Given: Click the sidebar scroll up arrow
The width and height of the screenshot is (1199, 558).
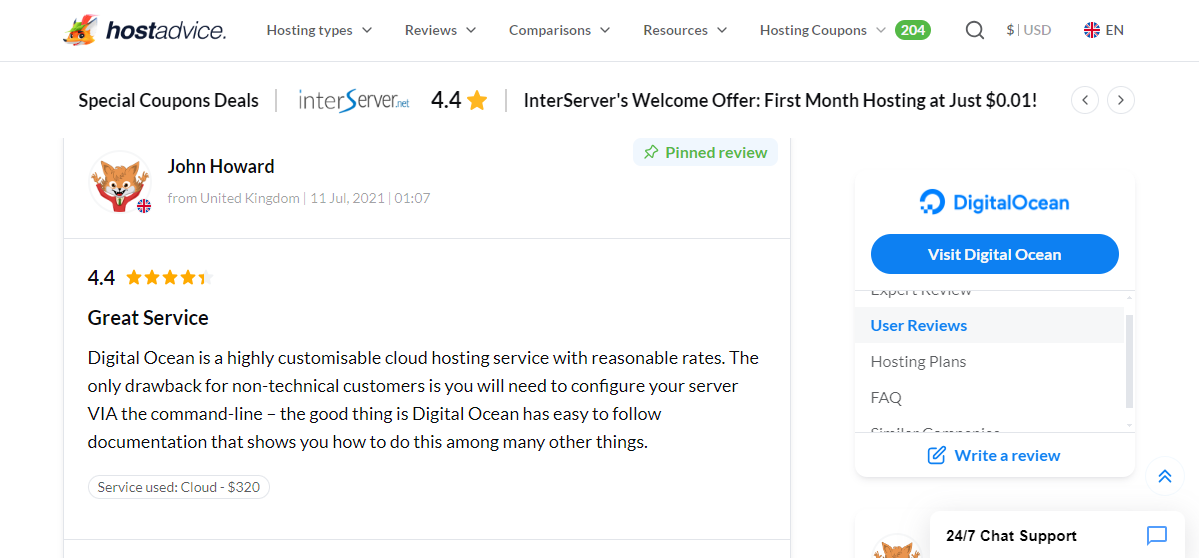Looking at the screenshot, I should 1129,297.
